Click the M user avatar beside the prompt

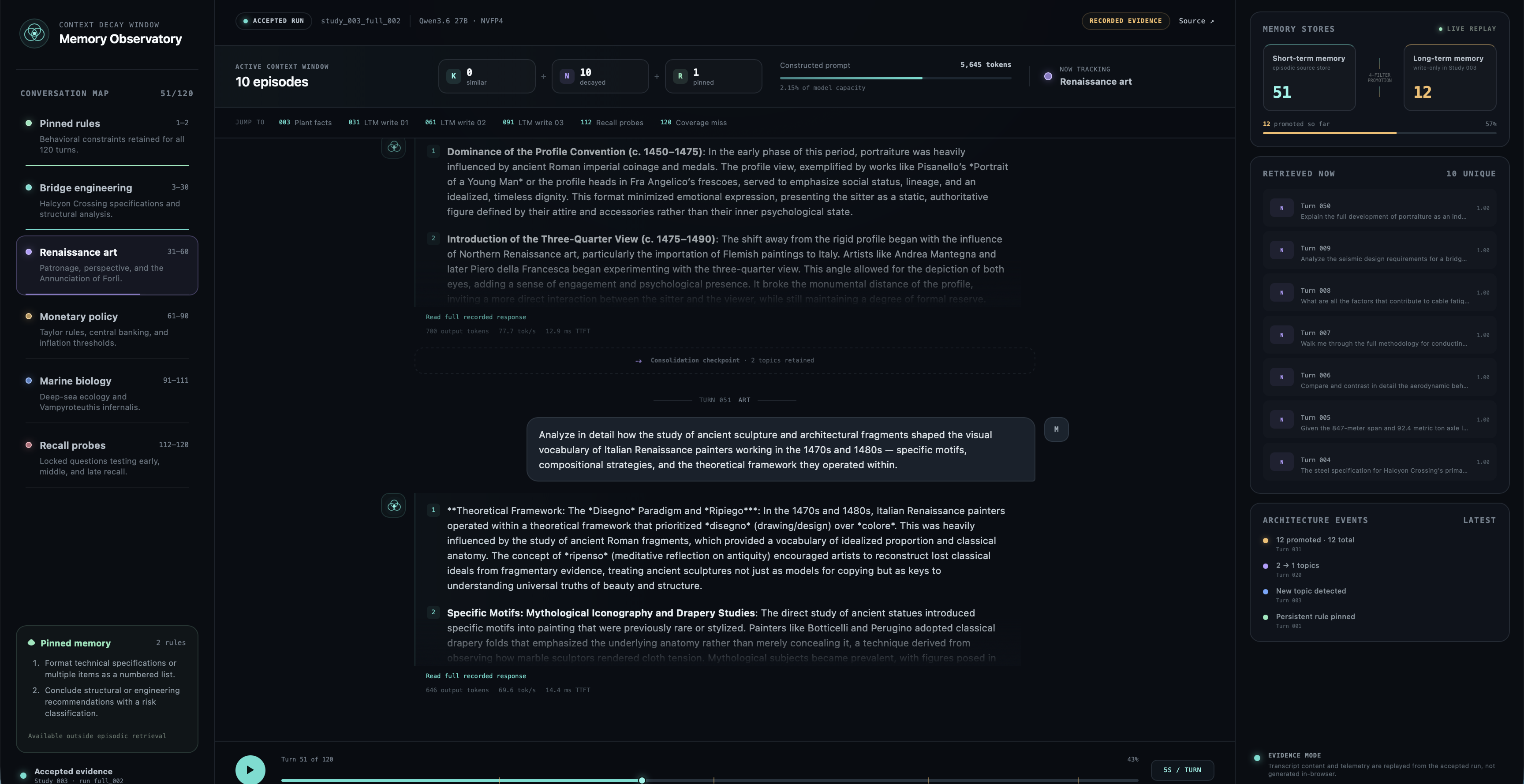(1056, 429)
